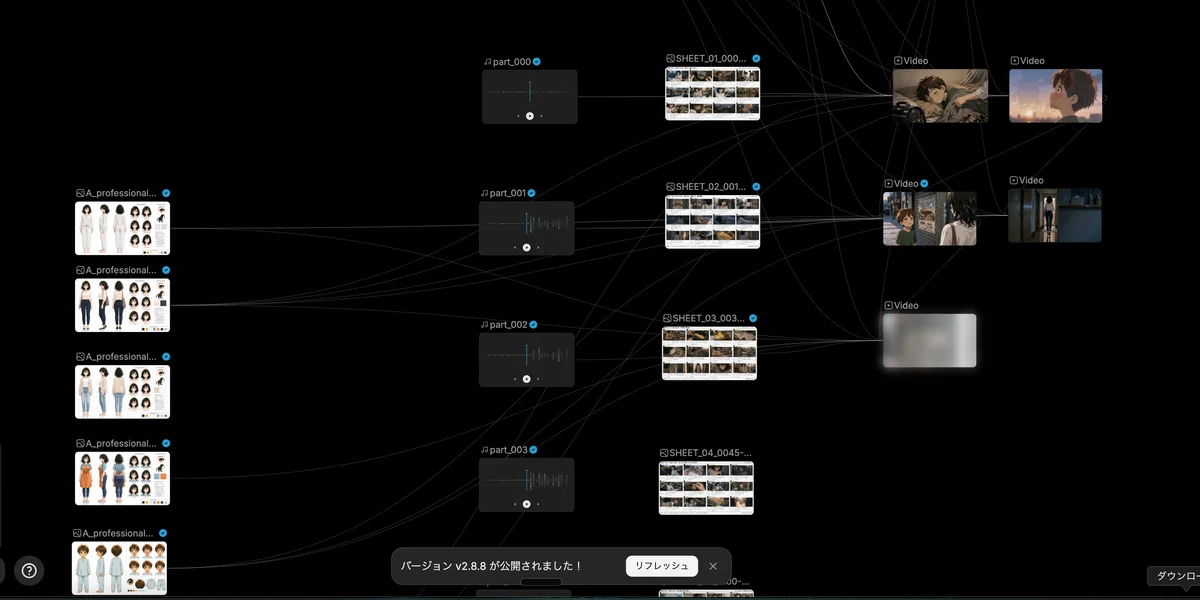
Task: Play the part_000 audio clip
Action: coord(530,116)
